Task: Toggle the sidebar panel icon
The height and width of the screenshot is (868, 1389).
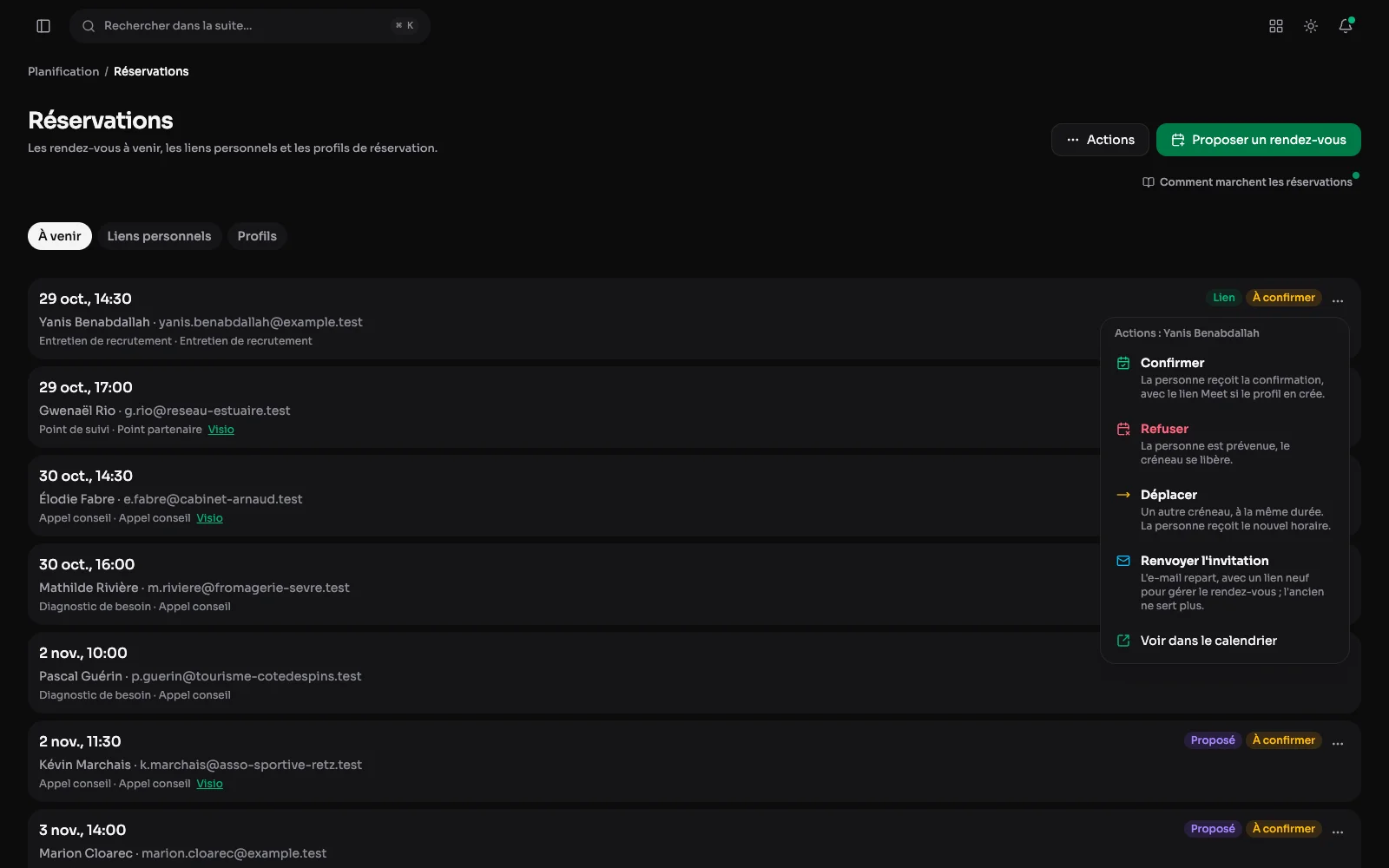Action: 43,26
